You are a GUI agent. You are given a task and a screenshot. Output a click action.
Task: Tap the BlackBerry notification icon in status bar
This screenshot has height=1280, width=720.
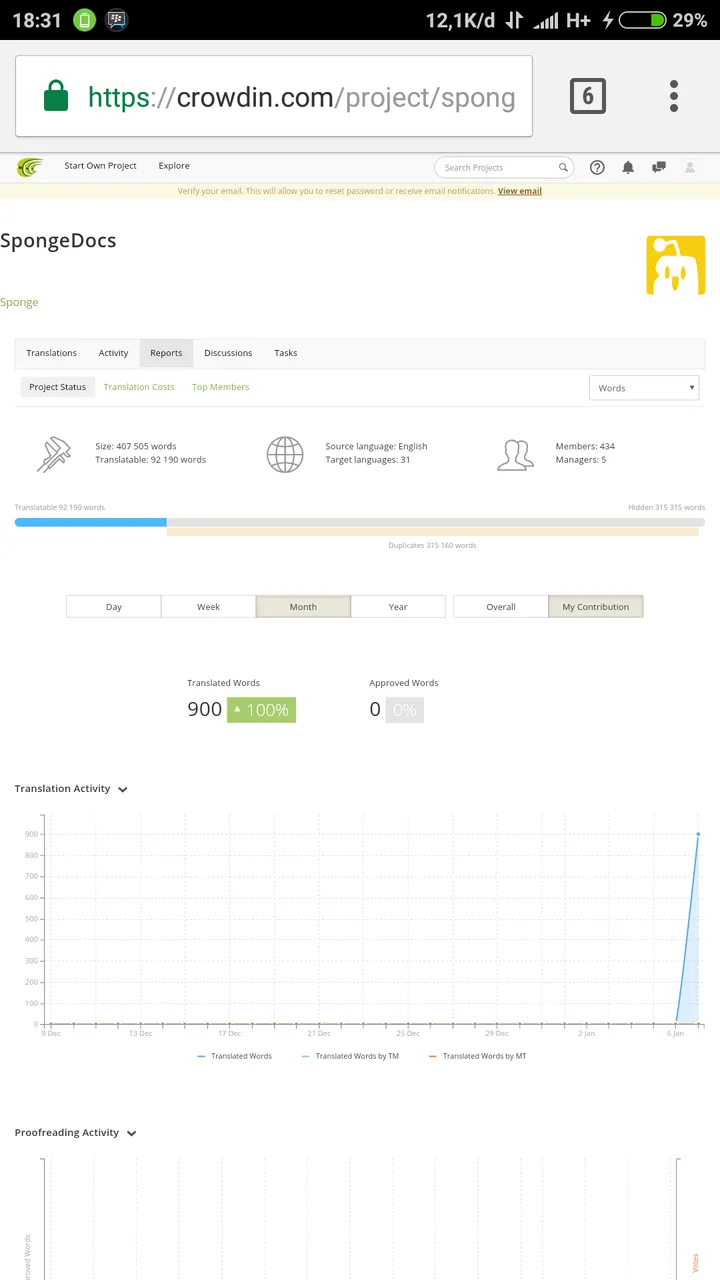[116, 19]
